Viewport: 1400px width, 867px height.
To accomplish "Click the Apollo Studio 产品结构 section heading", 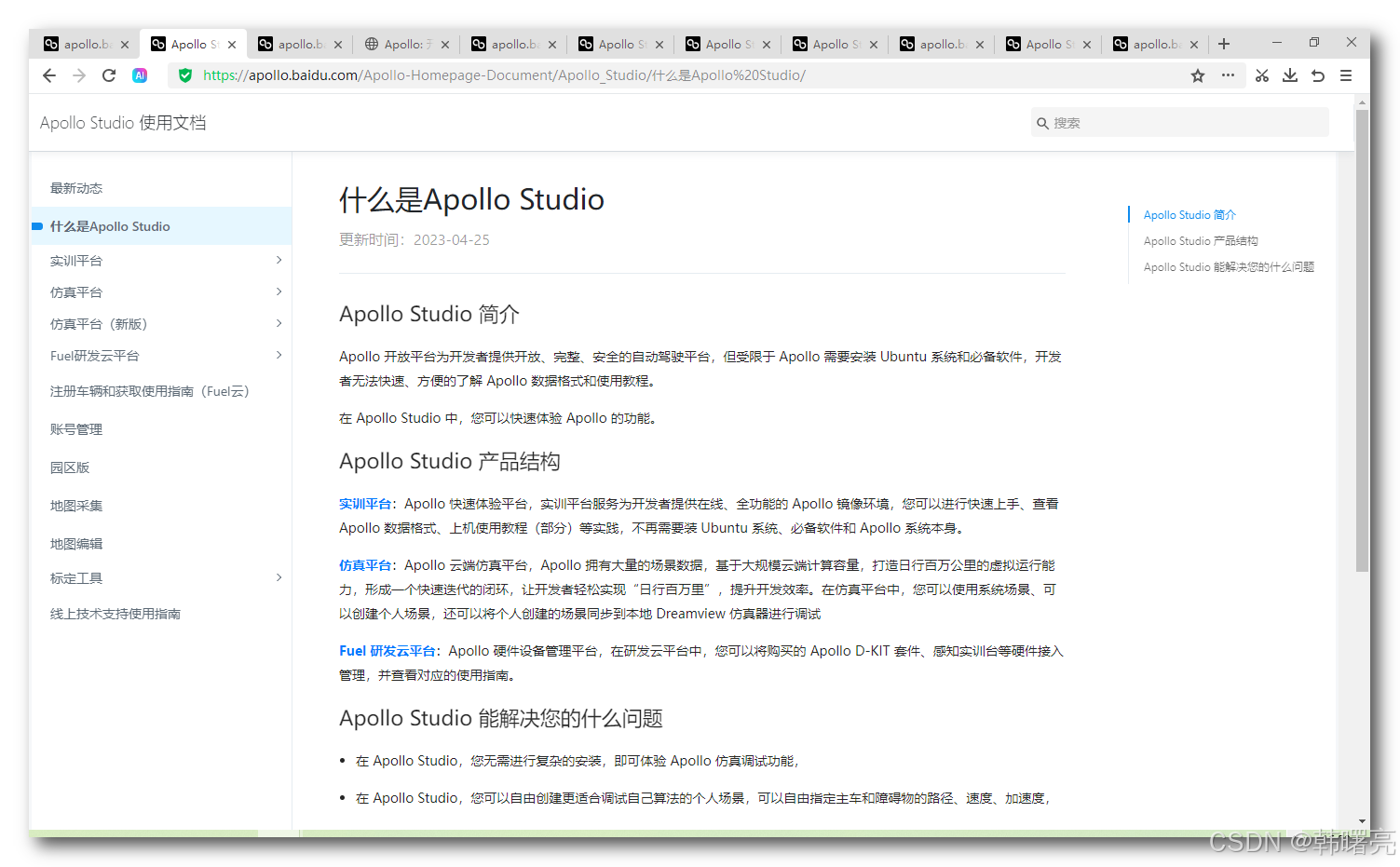I will tap(450, 461).
